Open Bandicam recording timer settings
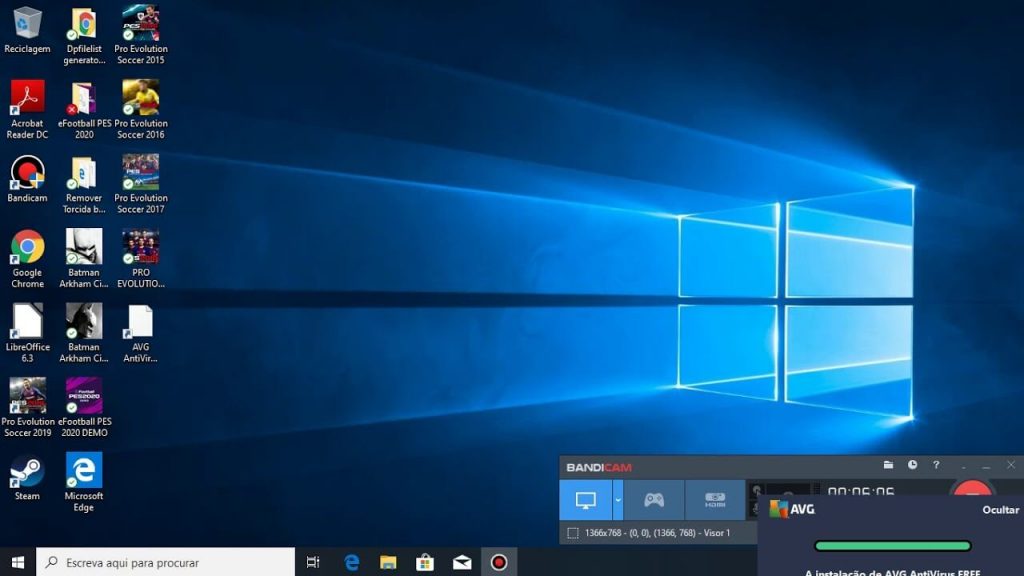The width and height of the screenshot is (1024, 576). point(911,464)
